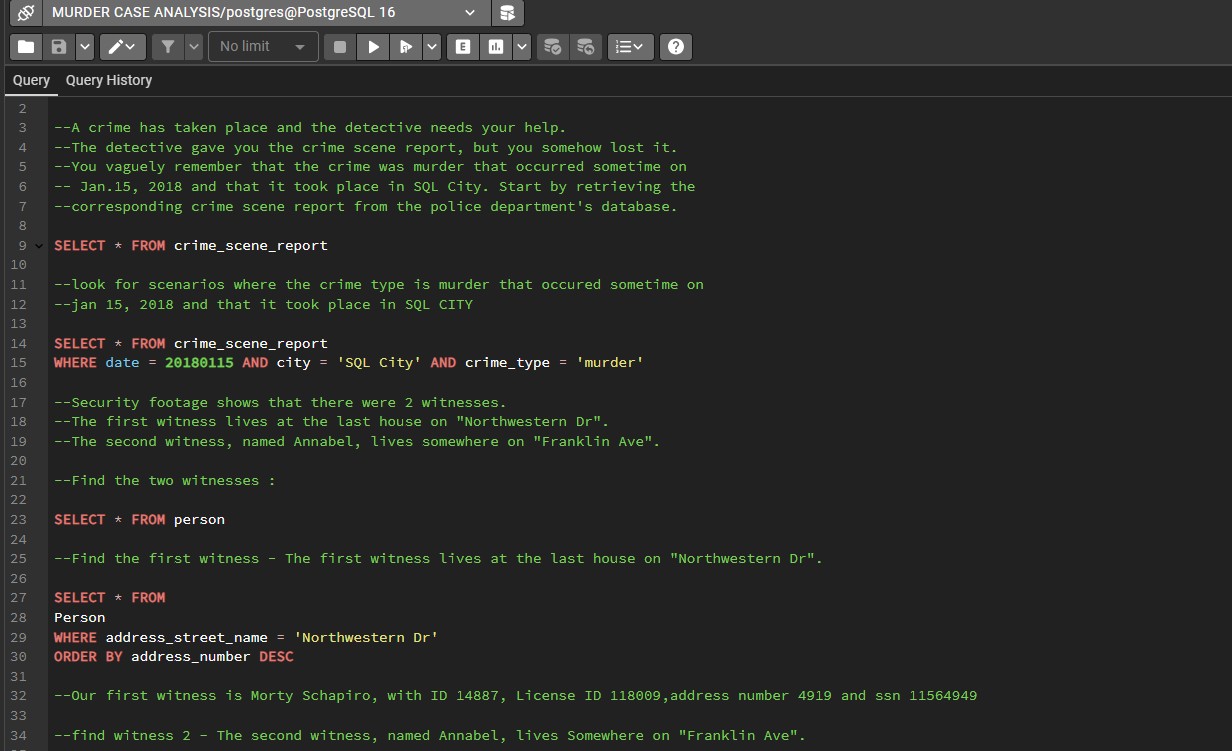Commit the transaction

[x=552, y=47]
